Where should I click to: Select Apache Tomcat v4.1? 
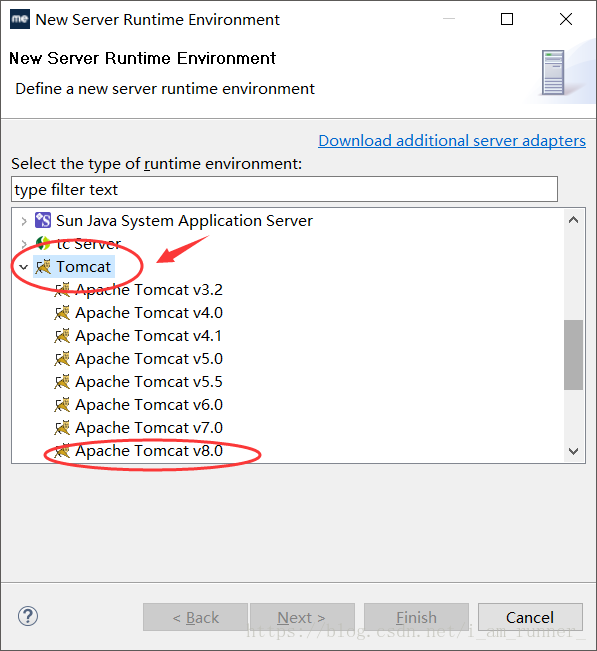coord(148,335)
